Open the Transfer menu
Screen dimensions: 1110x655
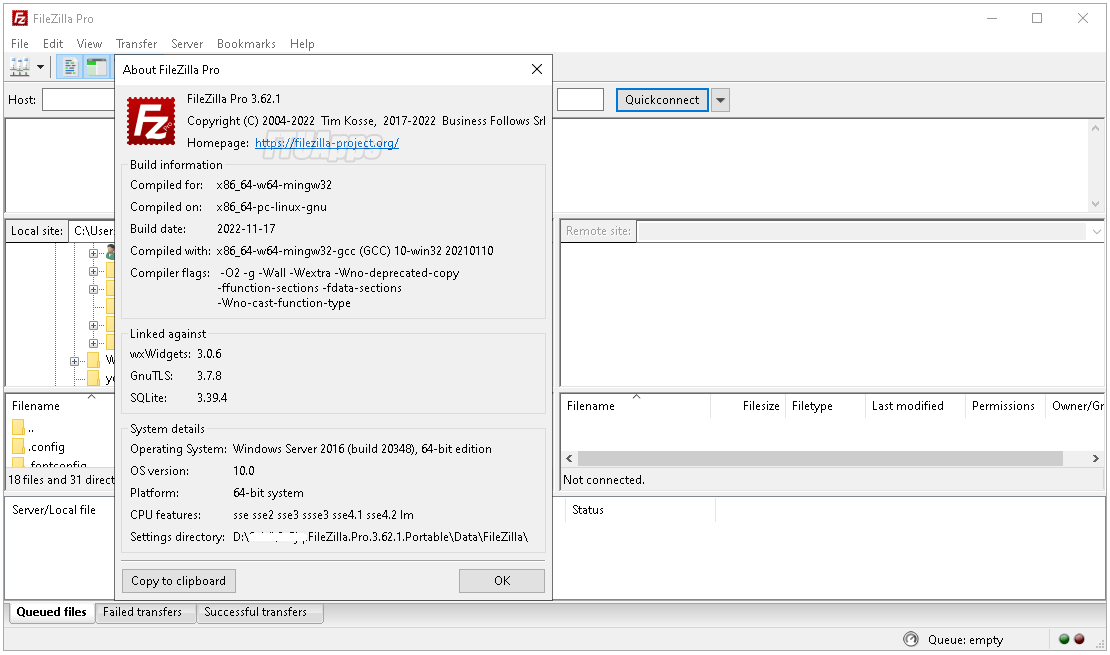136,44
